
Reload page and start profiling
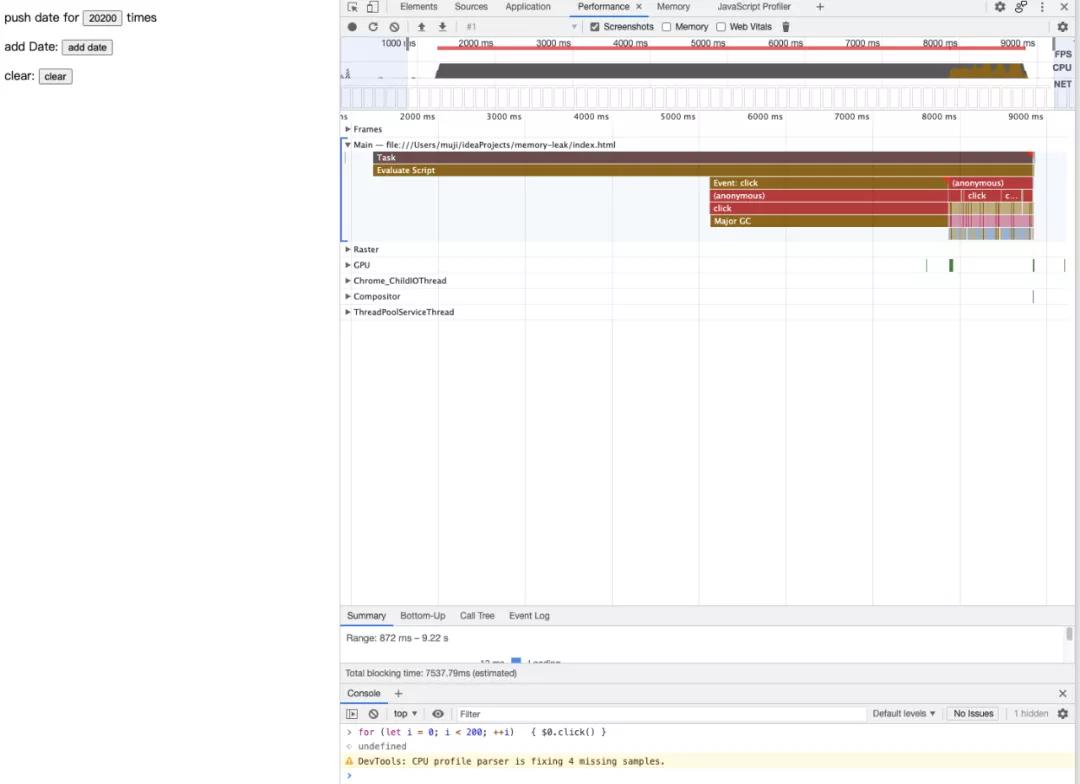pyautogui.click(x=373, y=27)
